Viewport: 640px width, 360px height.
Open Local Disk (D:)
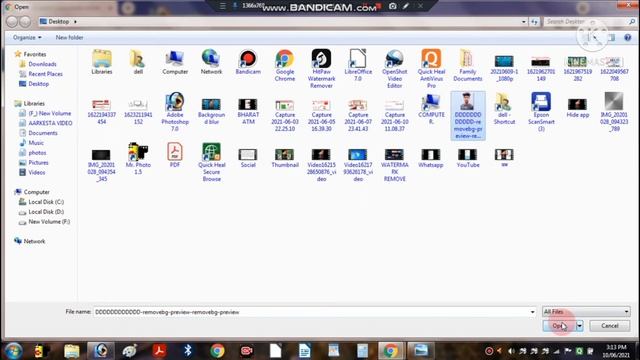tap(46, 212)
